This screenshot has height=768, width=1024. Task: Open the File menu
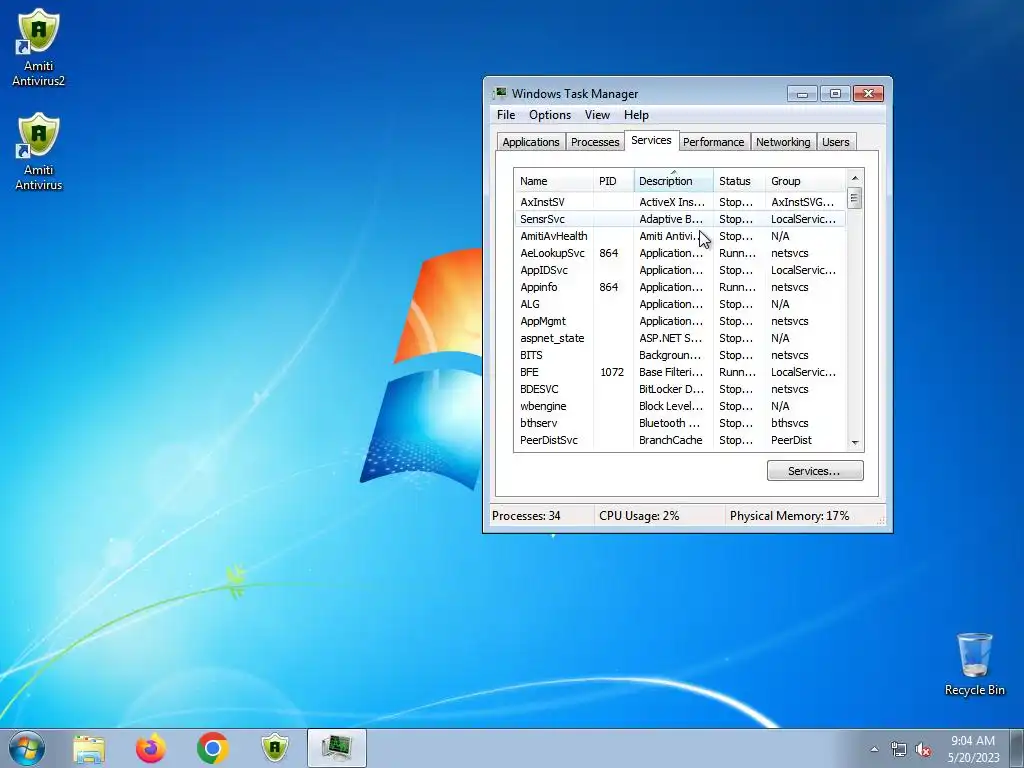[x=505, y=115]
